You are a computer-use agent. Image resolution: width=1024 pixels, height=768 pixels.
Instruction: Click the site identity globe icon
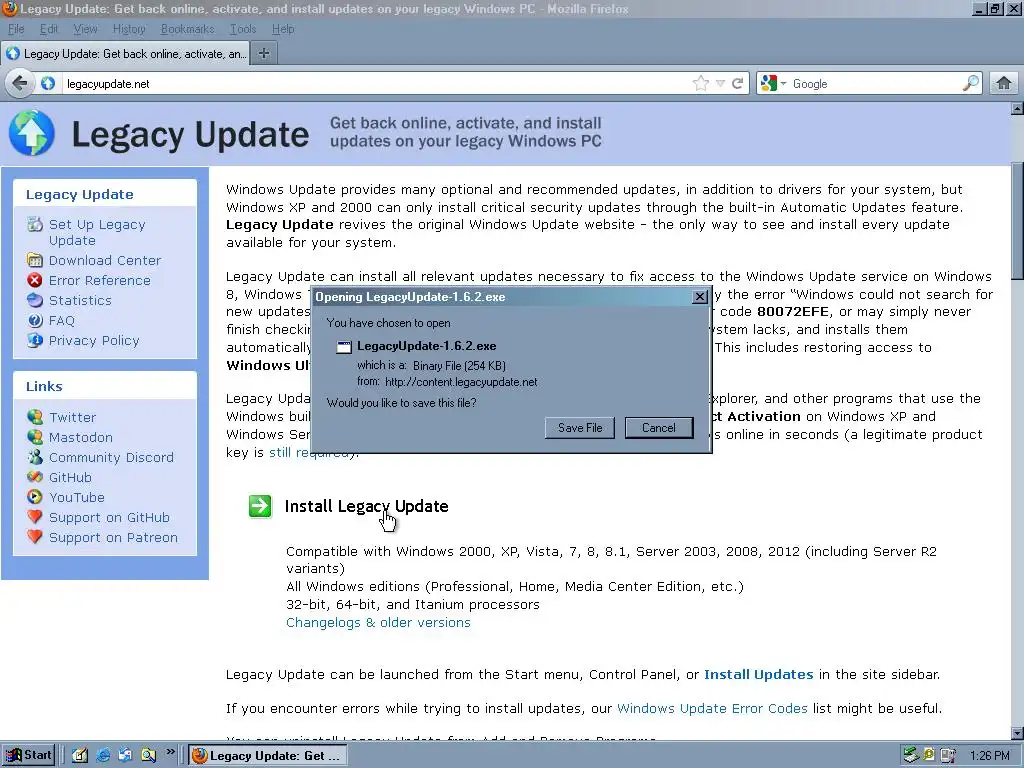coord(48,84)
